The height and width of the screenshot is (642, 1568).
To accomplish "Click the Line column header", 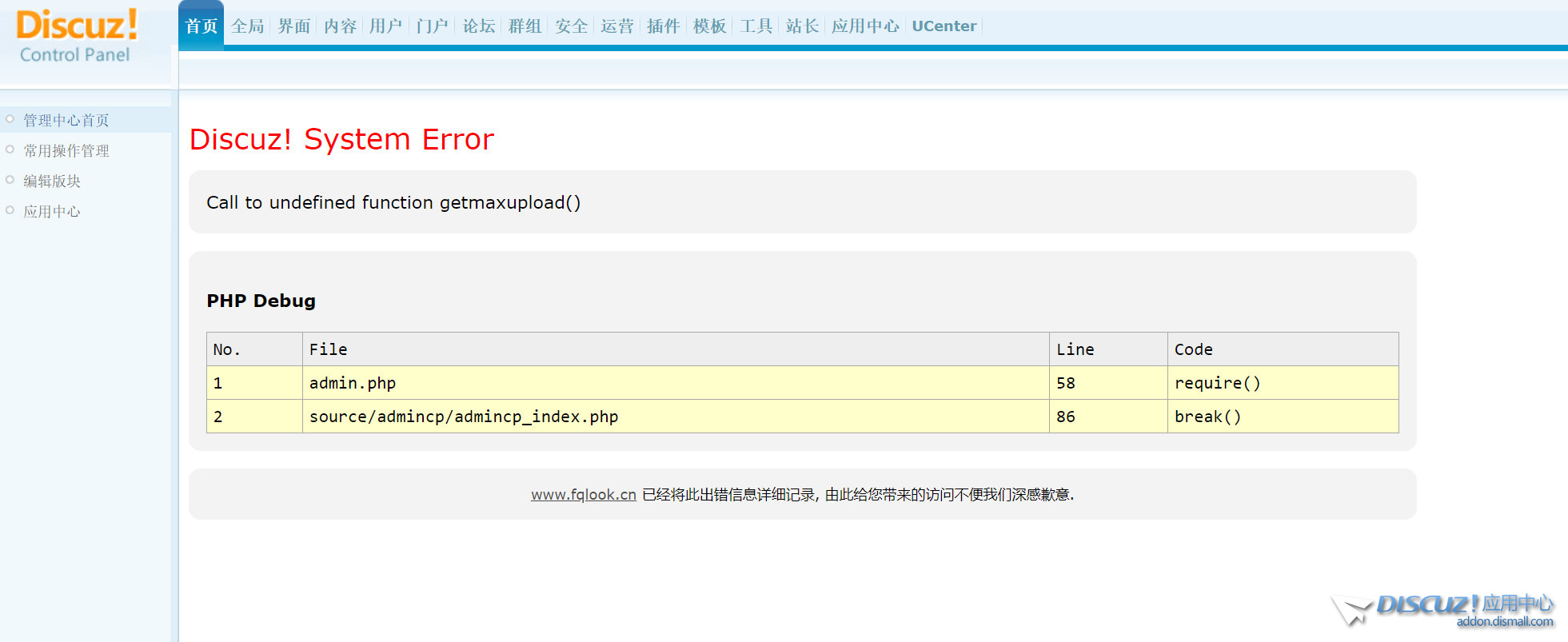I will point(1108,349).
